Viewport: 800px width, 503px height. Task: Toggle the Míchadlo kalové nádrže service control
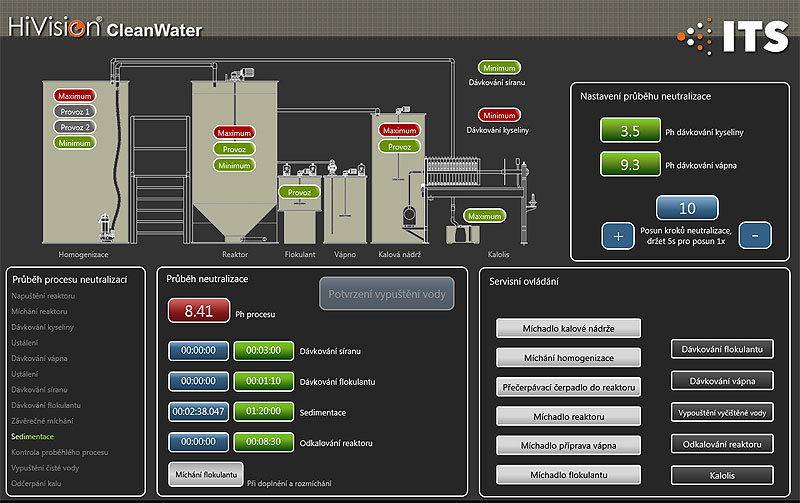(568, 329)
